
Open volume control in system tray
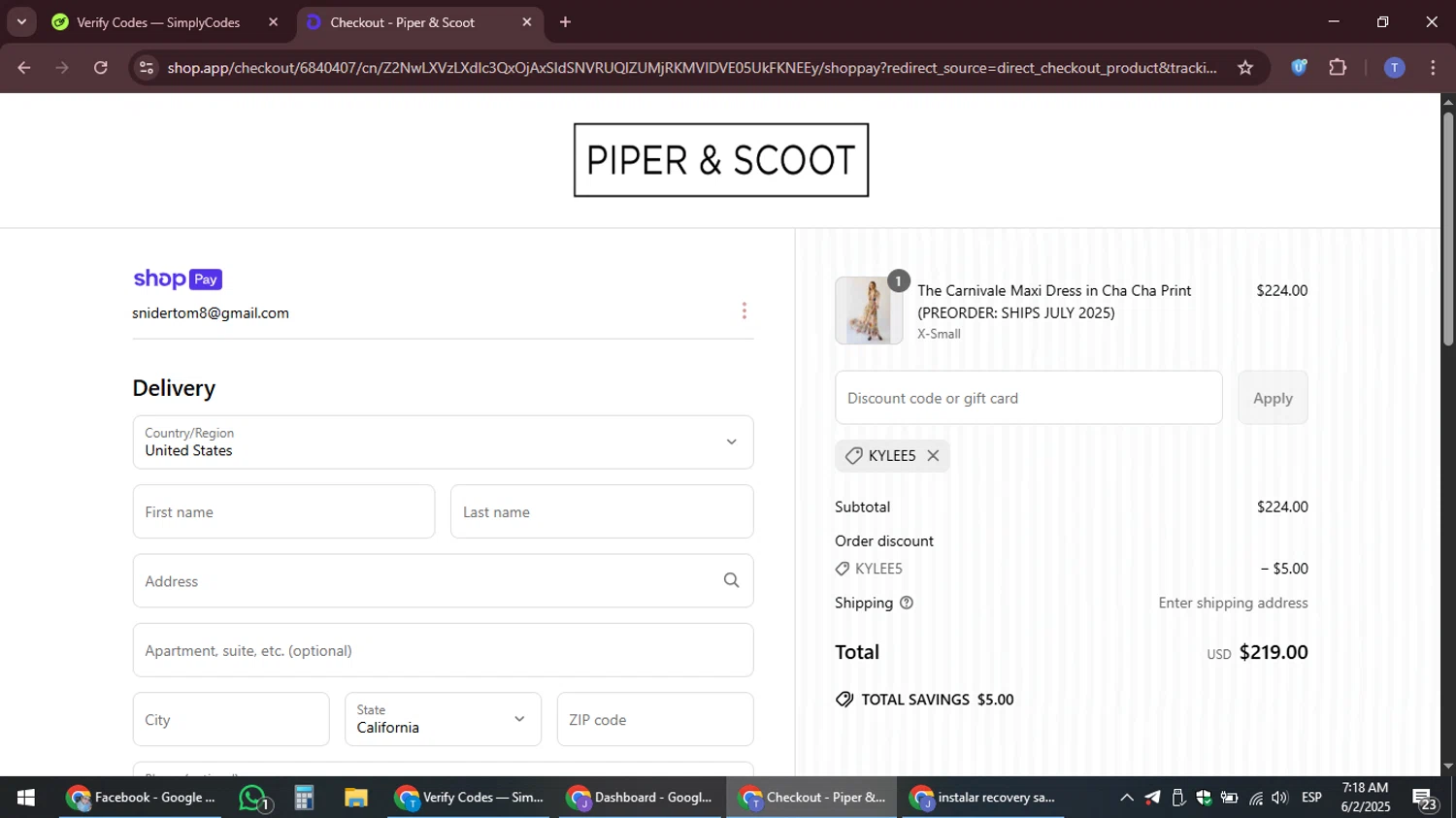coord(1279,798)
